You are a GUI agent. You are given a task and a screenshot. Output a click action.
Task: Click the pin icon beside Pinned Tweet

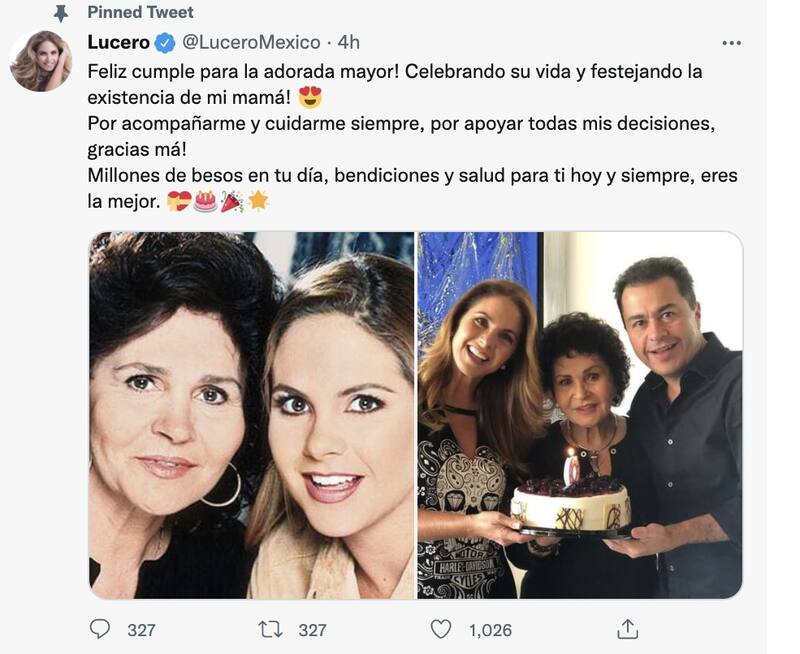62,13
